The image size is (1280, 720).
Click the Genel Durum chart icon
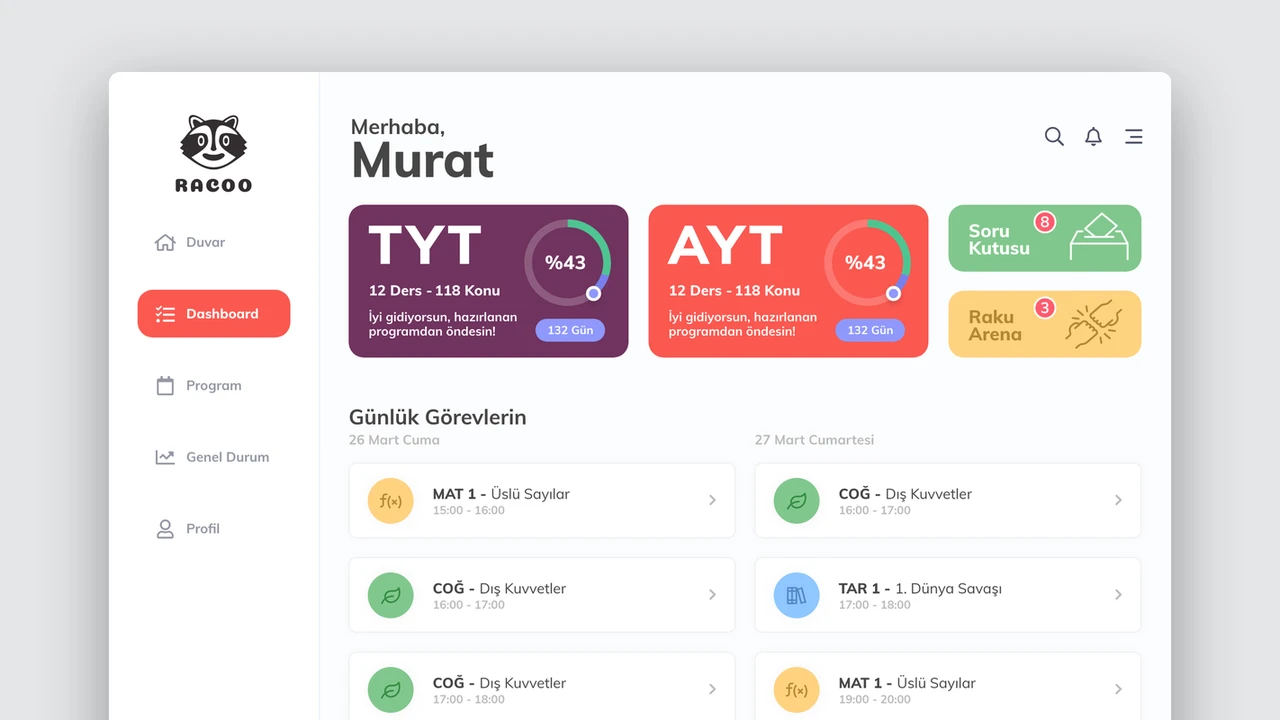point(165,457)
